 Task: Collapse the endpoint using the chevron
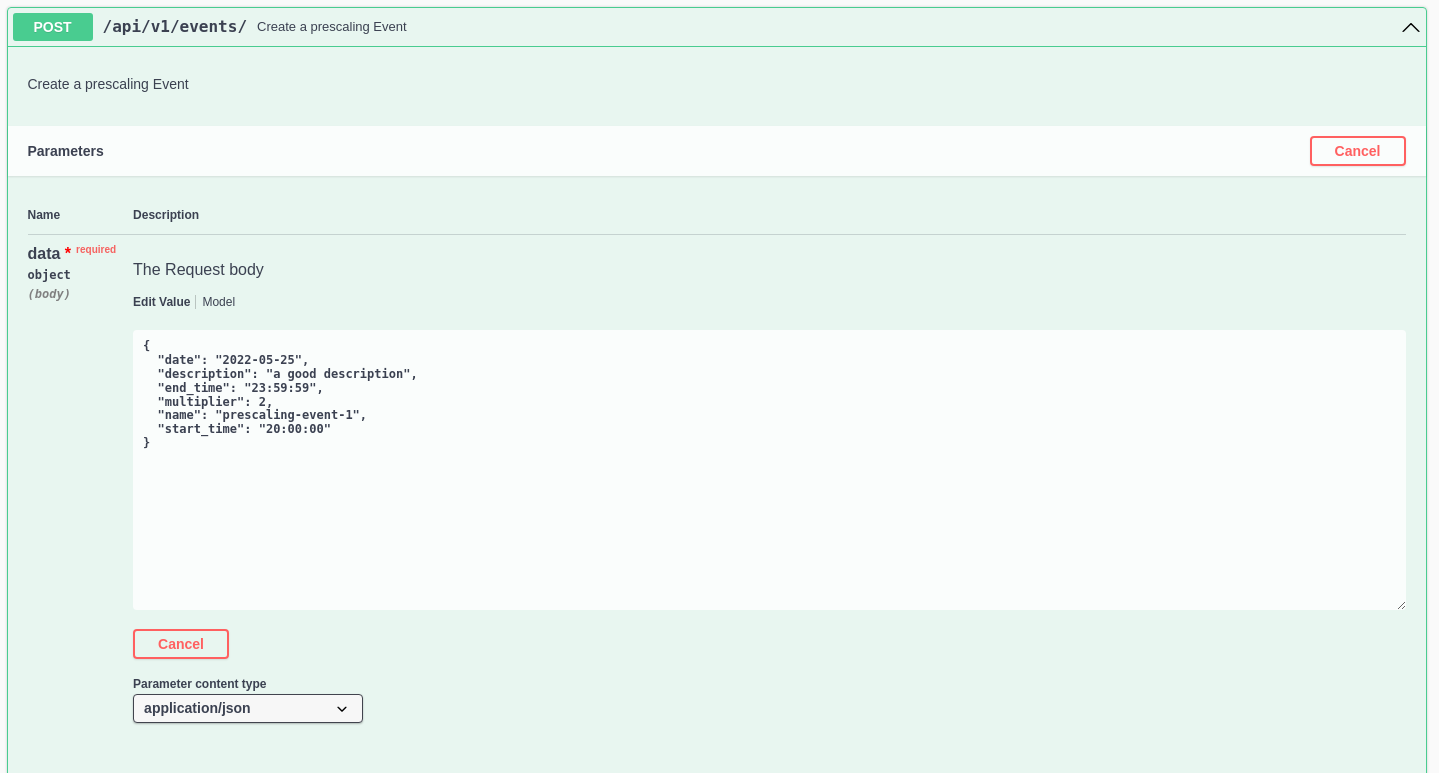point(1410,27)
